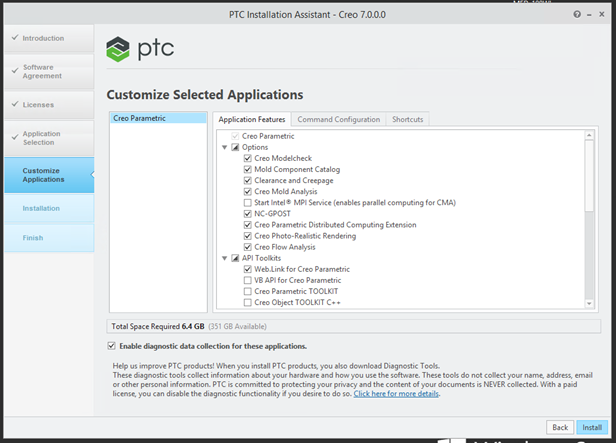Toggle the NC-GPOST checkbox
Screen dimensions: 616x443
248,214
